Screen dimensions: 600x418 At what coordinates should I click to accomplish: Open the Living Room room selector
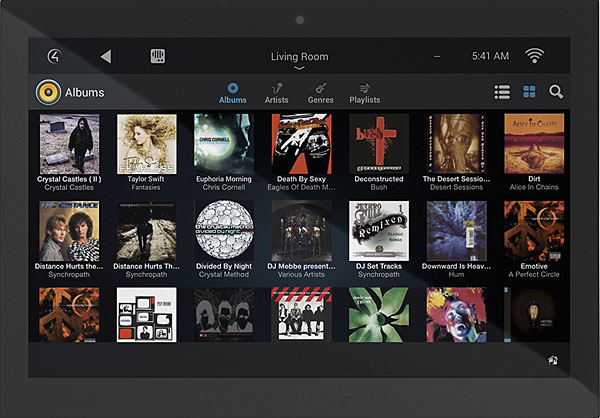pyautogui.click(x=300, y=57)
